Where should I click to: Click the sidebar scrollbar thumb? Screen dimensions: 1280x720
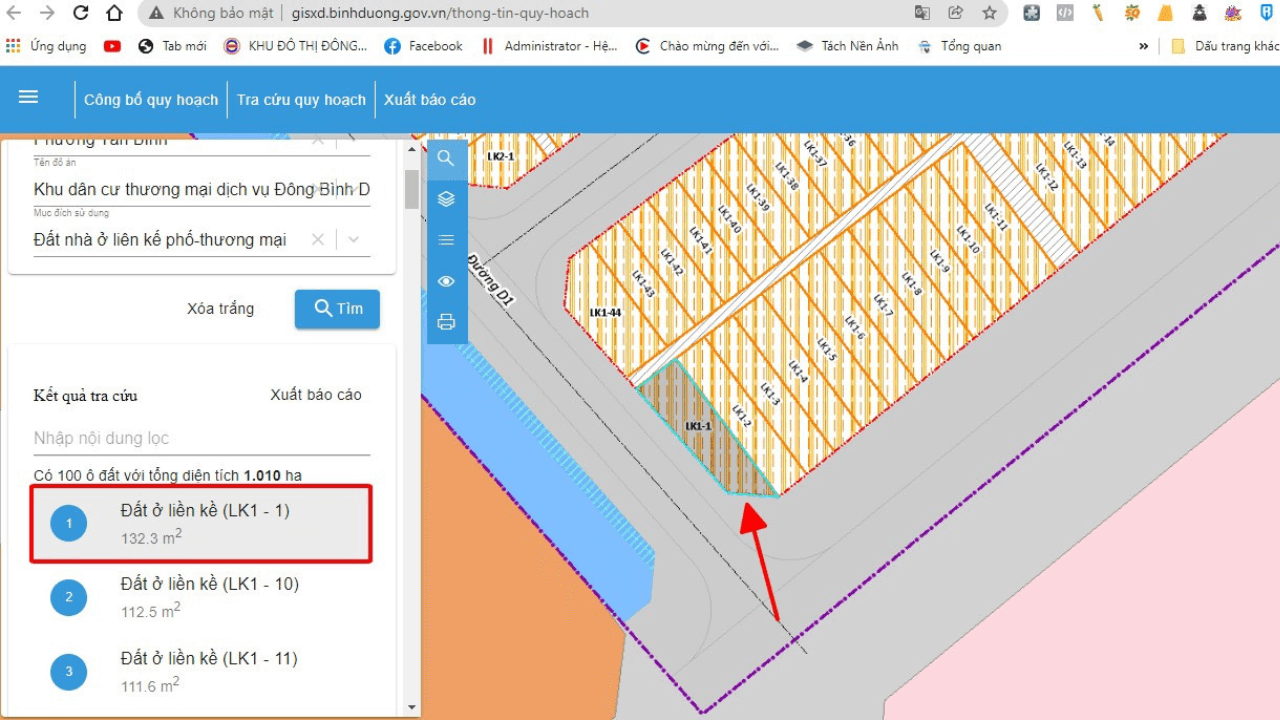[x=412, y=188]
